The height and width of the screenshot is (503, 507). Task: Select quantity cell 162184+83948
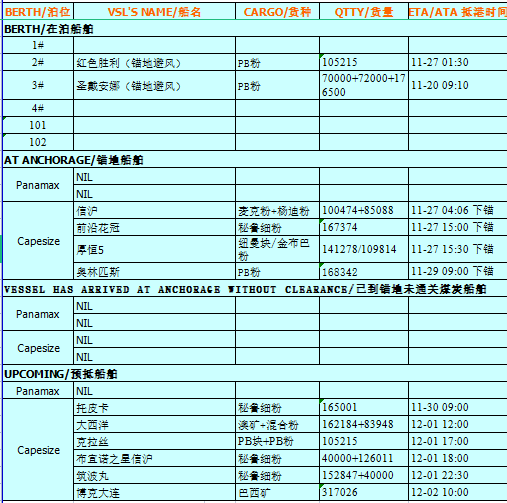click(364, 424)
